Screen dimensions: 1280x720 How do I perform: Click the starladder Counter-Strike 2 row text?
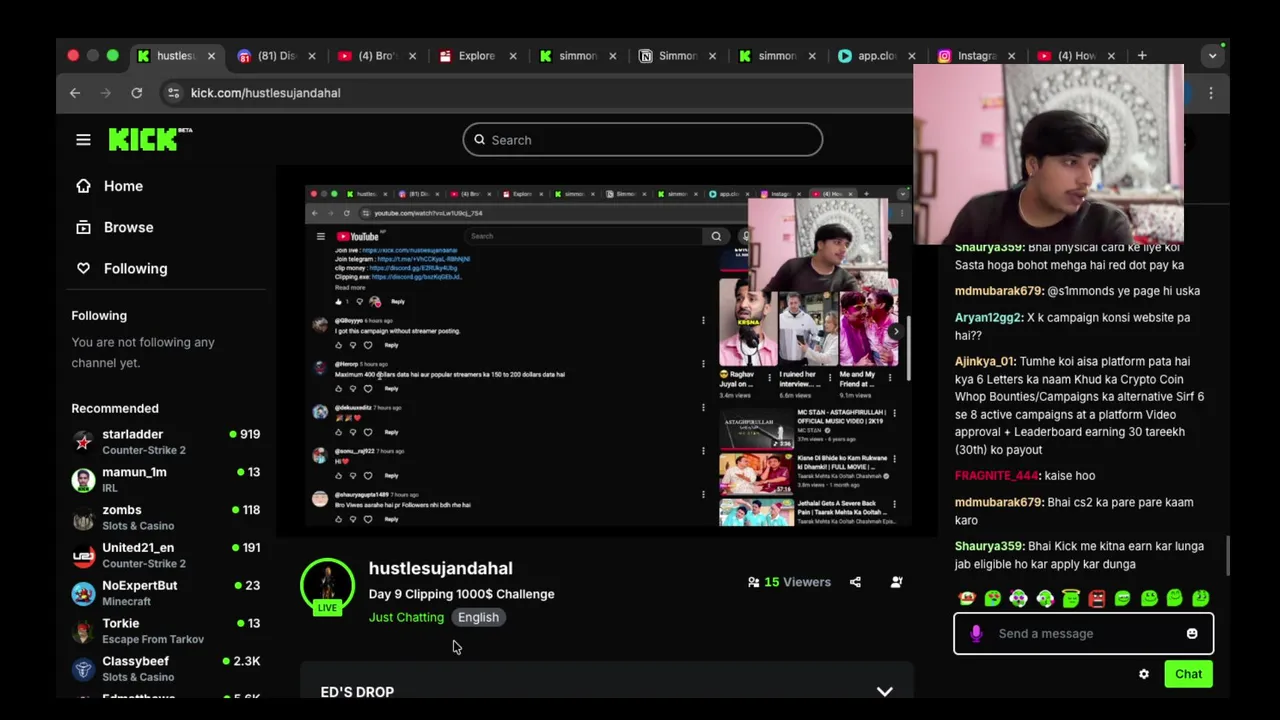click(x=143, y=442)
